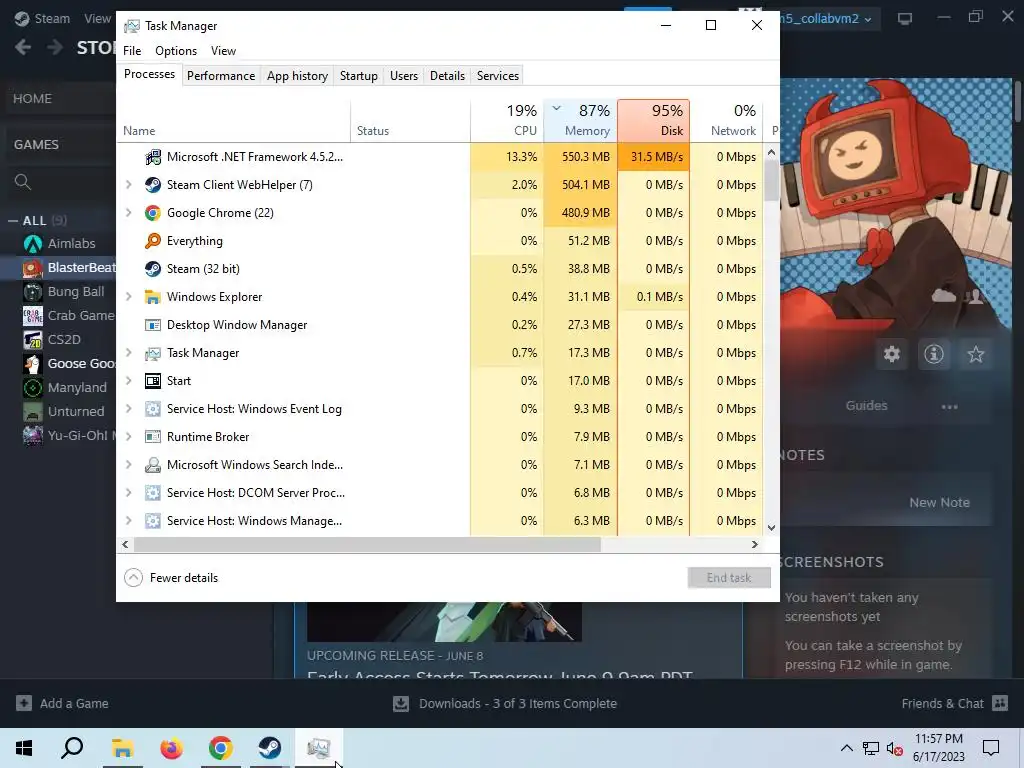Screen dimensions: 1024x768
Task: Click the Google Chrome process icon
Action: pyautogui.click(x=153, y=213)
